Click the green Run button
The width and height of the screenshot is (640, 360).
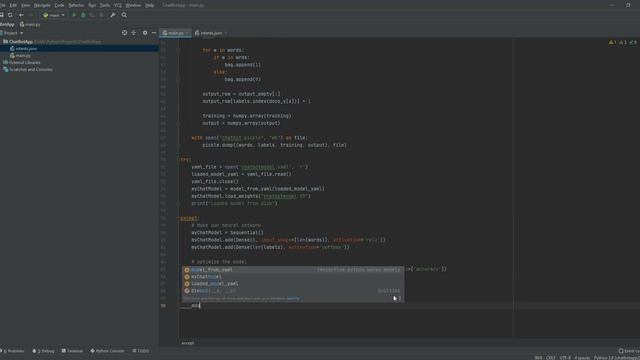(x=74, y=15)
